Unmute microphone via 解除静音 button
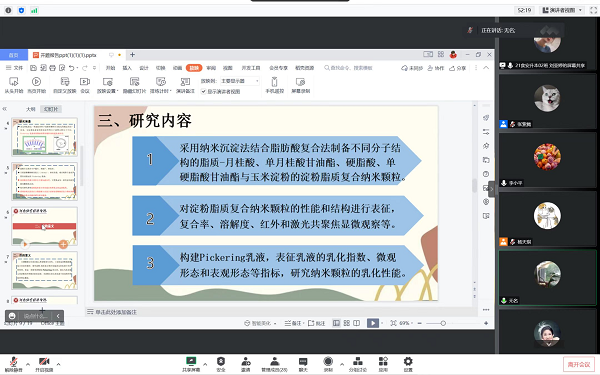The image size is (600, 375). (13, 364)
